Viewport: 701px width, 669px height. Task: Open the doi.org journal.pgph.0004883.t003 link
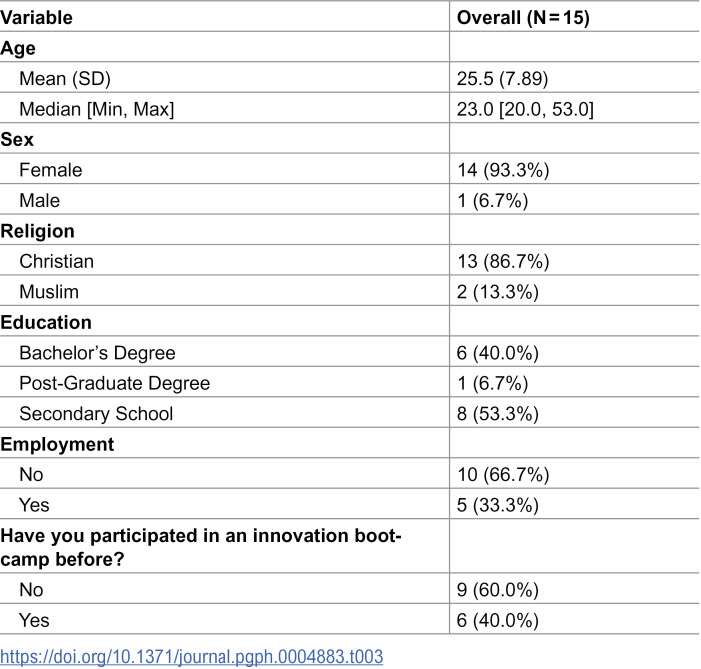(x=191, y=656)
